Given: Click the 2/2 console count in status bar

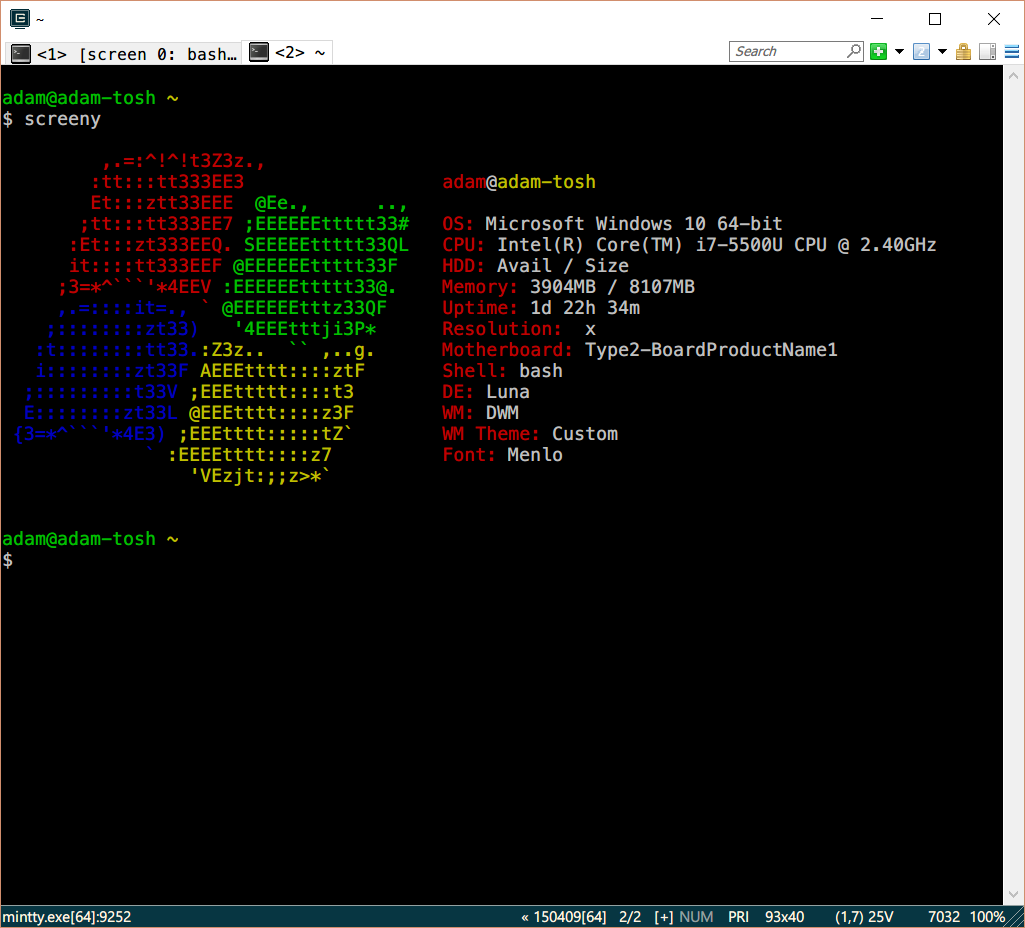Looking at the screenshot, I should (630, 917).
